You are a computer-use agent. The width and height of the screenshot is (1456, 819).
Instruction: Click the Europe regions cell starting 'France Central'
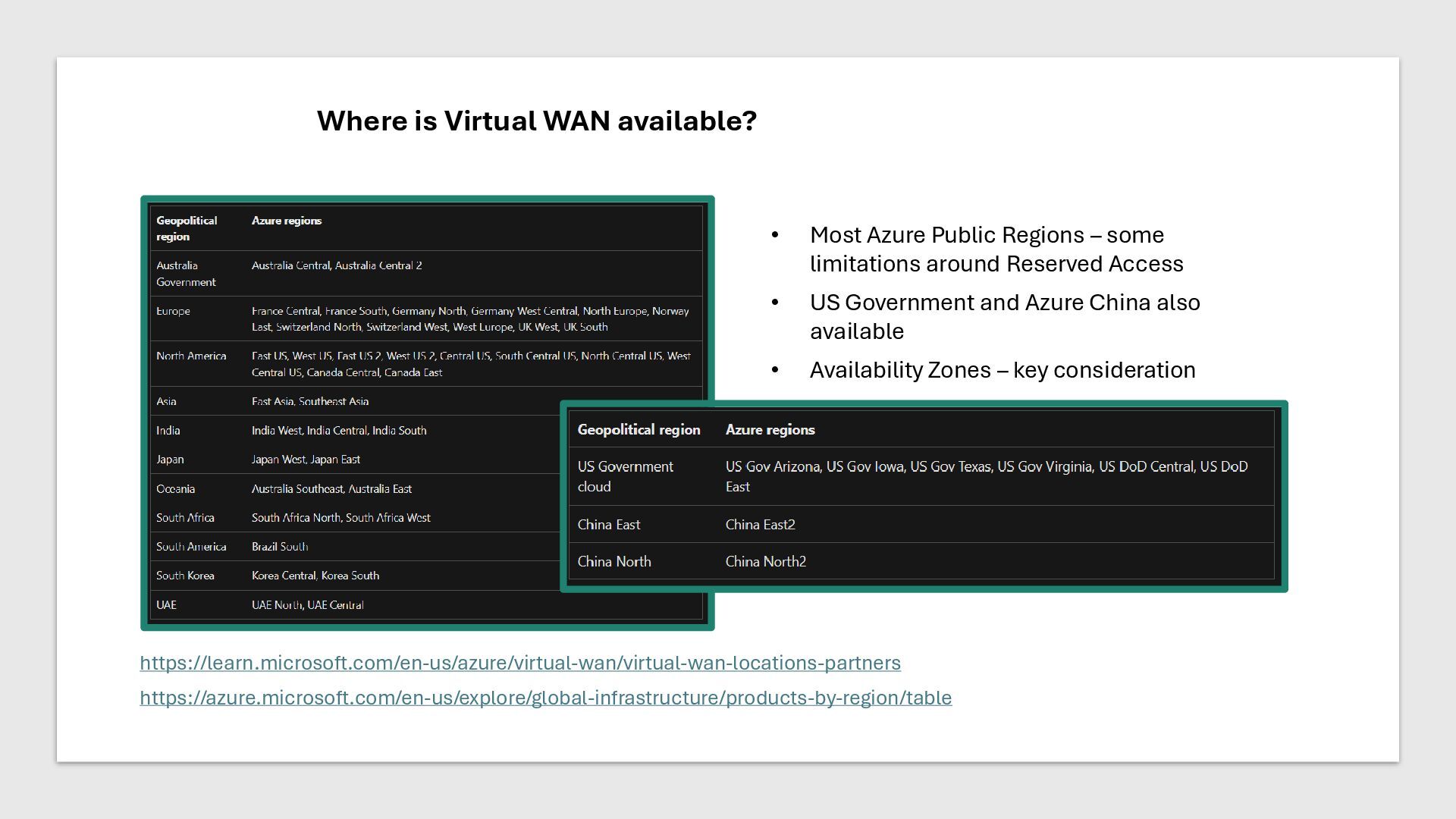click(470, 318)
